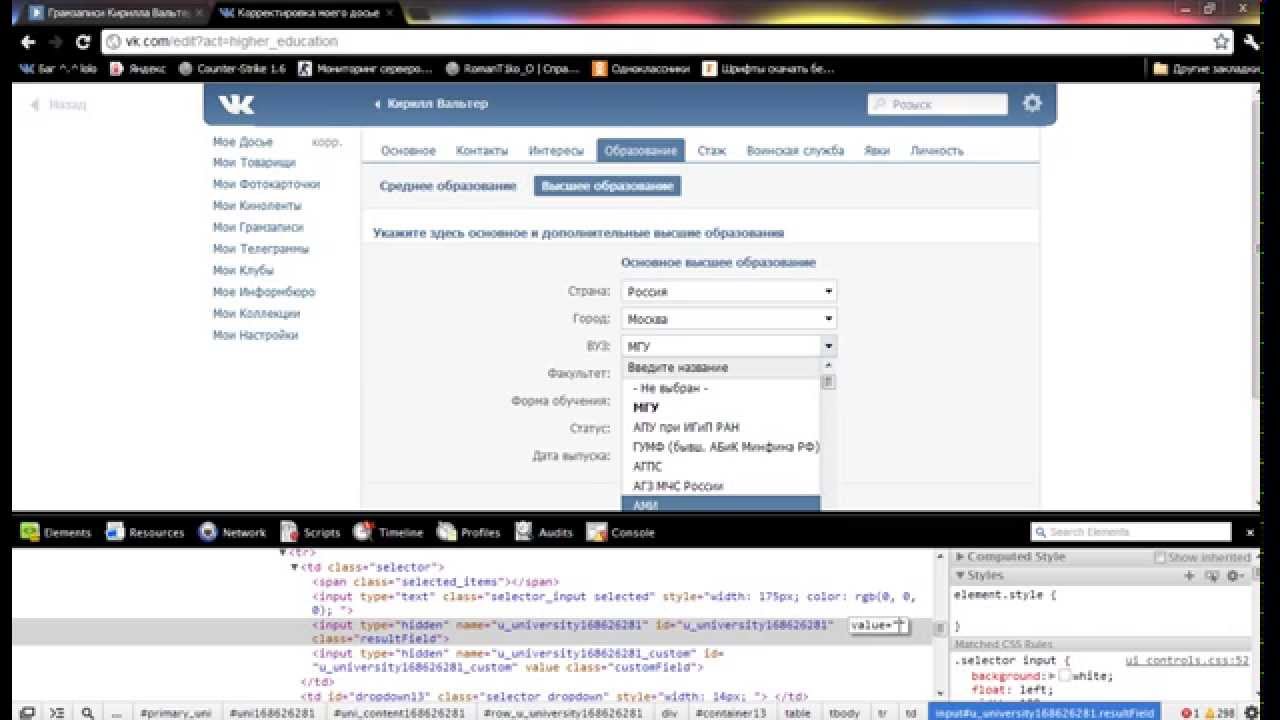Image resolution: width=1280 pixels, height=720 pixels.
Task: Focus the Search Elements field in DevTools
Action: (x=1131, y=532)
